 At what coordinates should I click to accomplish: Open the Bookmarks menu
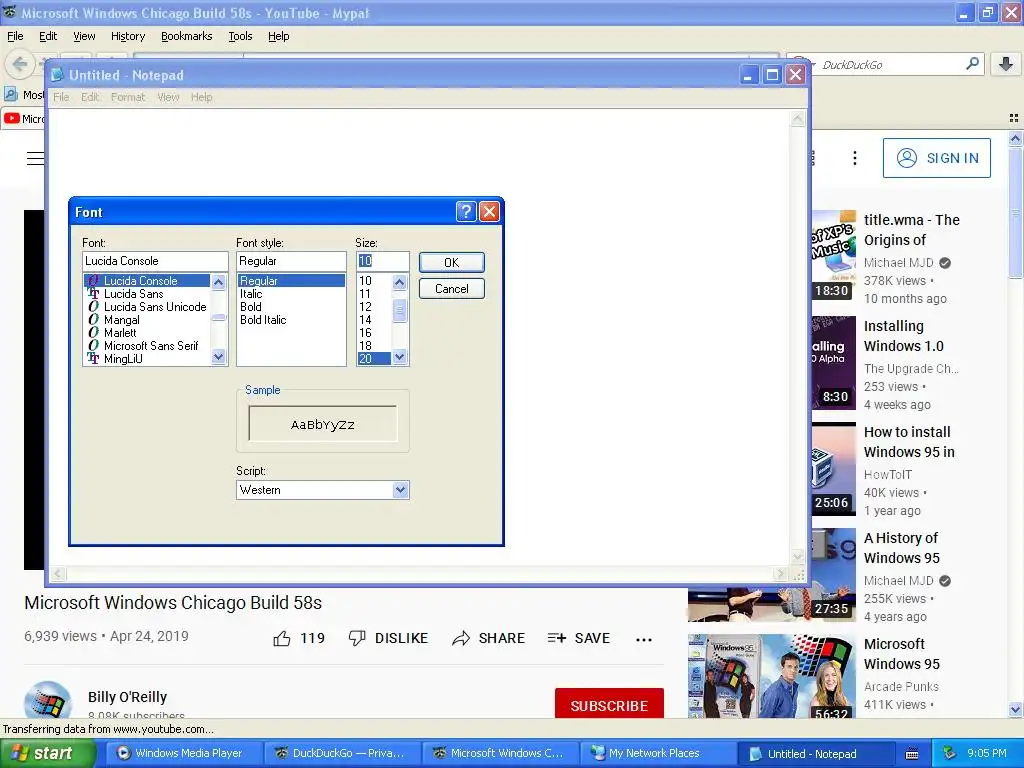pos(186,36)
